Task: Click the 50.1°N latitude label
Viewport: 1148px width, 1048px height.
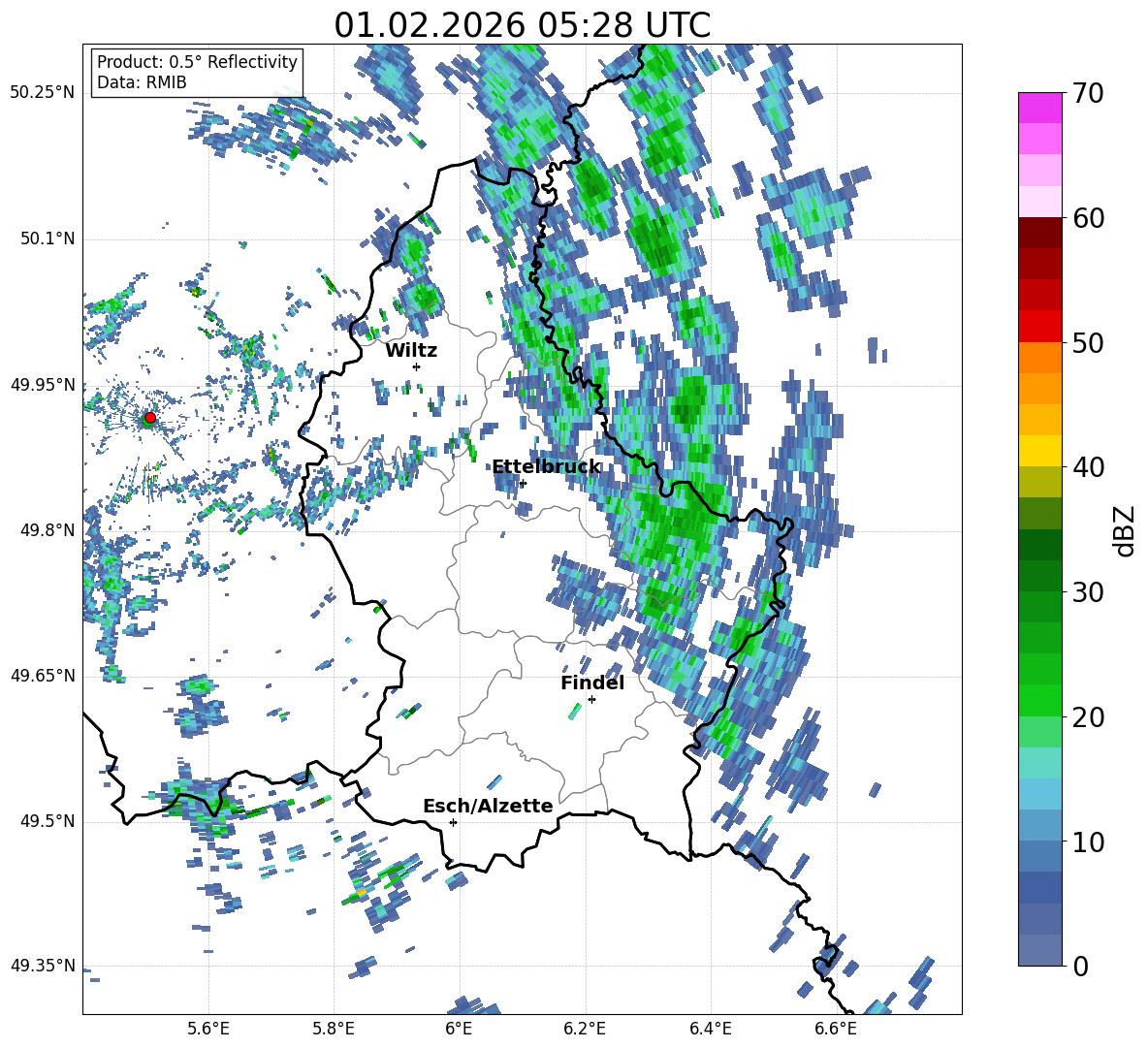Action: [48, 238]
